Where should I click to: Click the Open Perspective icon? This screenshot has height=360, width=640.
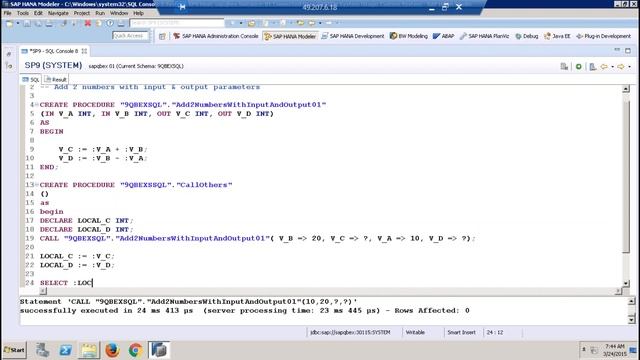pos(162,36)
